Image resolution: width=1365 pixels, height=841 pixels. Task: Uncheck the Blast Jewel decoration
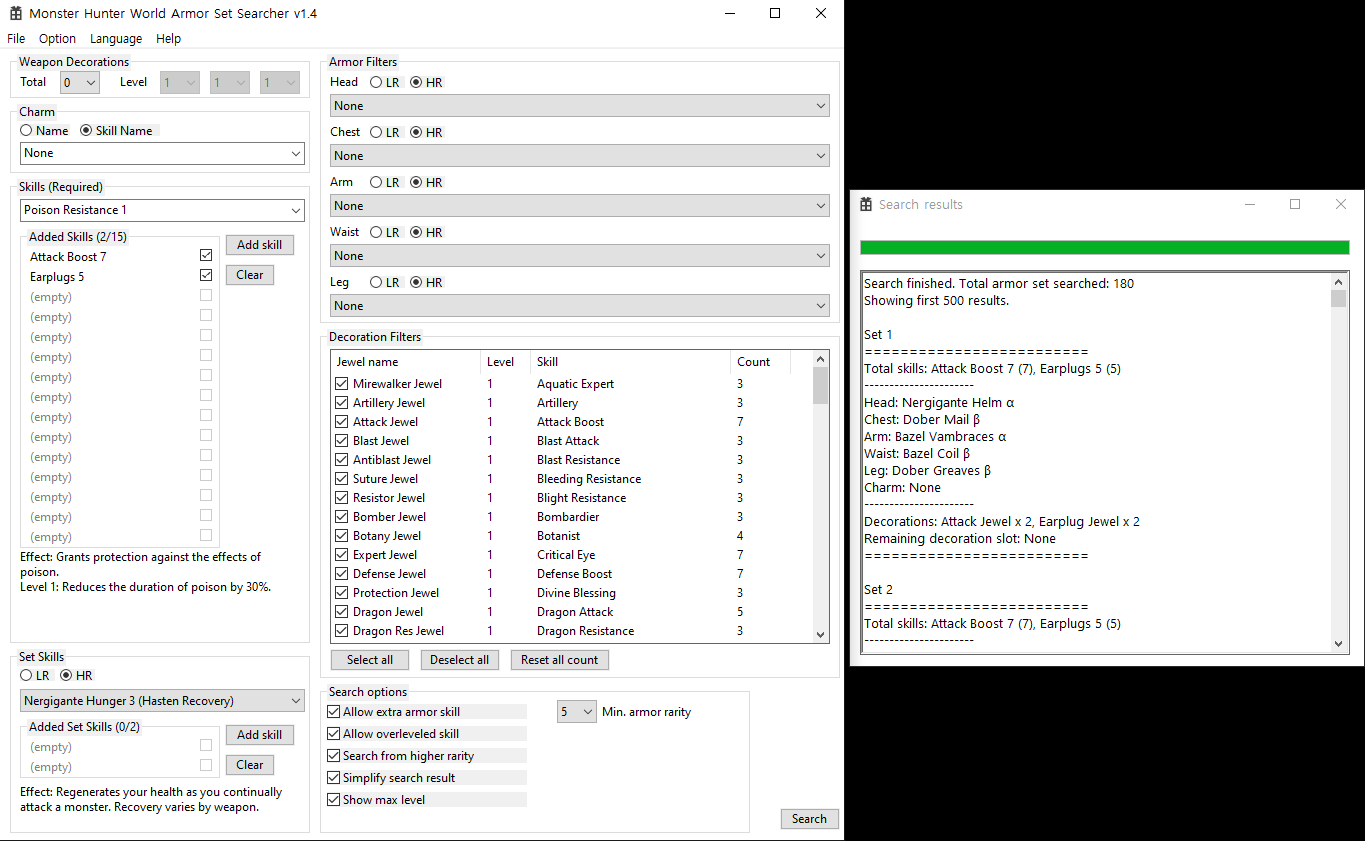(x=341, y=440)
